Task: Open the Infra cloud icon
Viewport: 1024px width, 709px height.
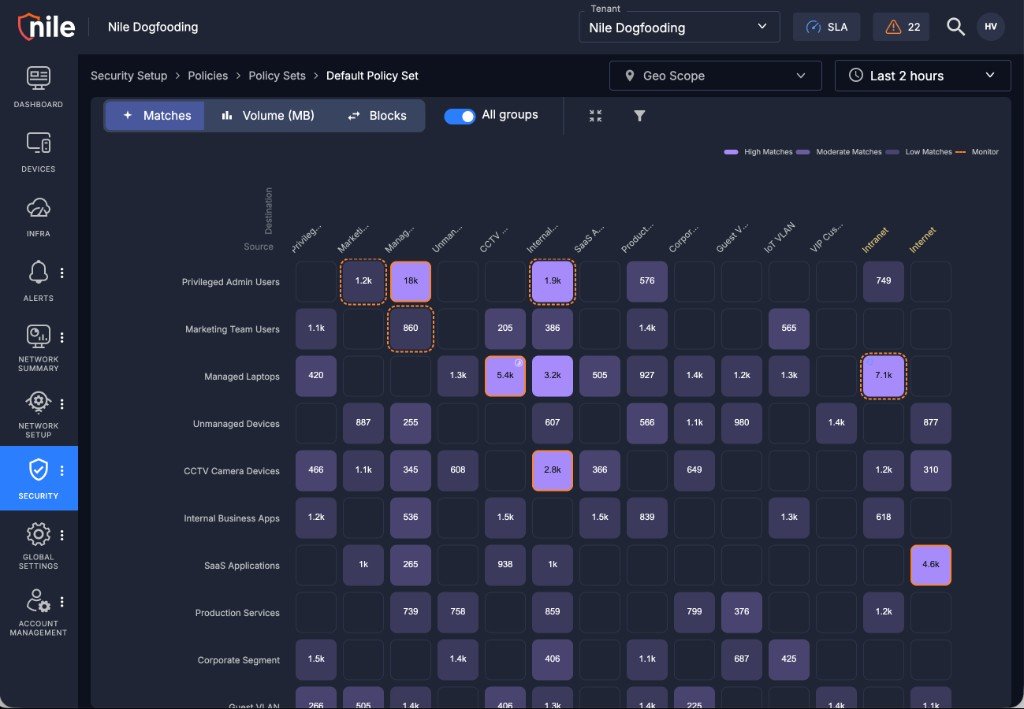Action: (x=38, y=208)
